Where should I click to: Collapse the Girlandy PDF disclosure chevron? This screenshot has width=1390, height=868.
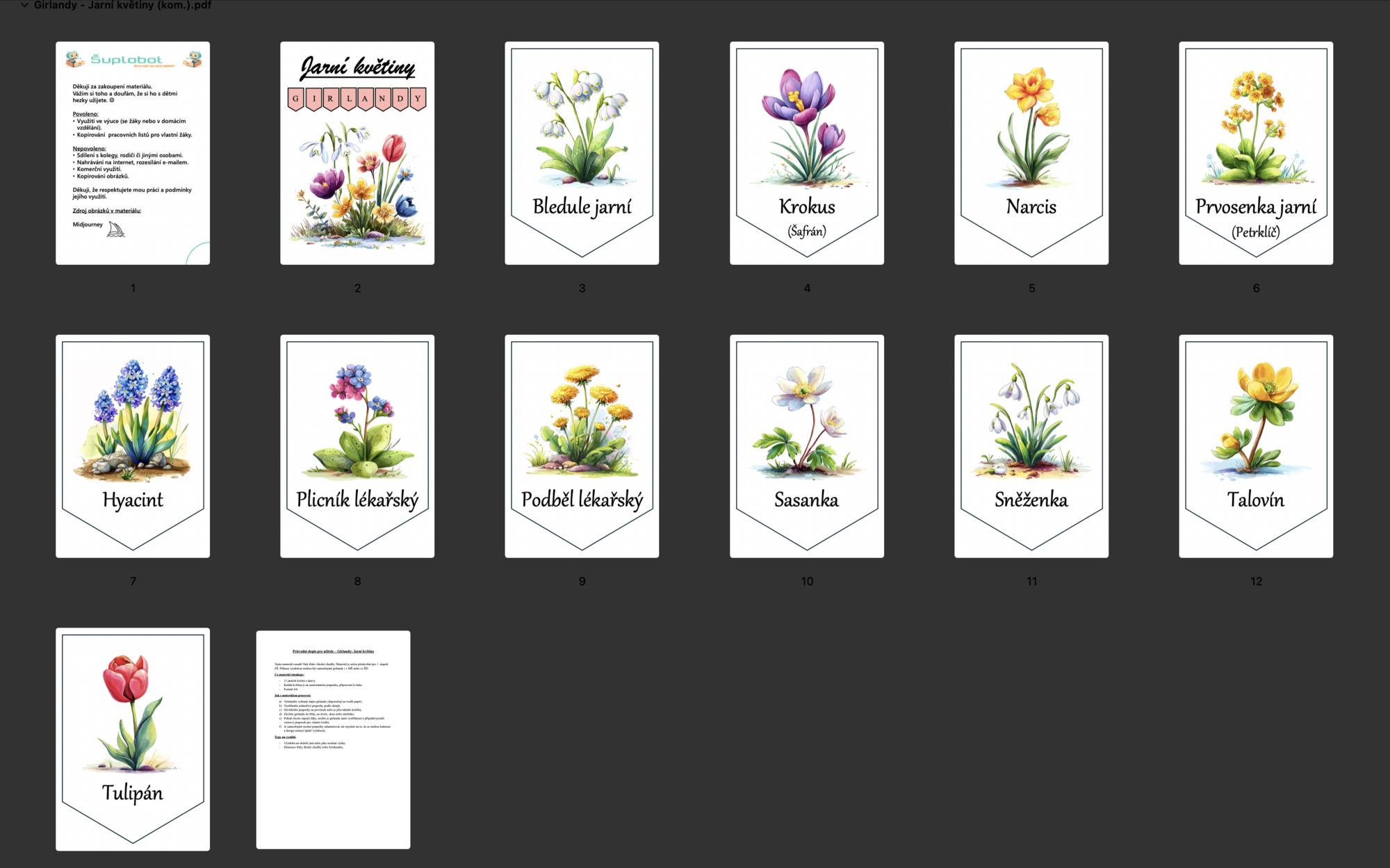coord(24,5)
